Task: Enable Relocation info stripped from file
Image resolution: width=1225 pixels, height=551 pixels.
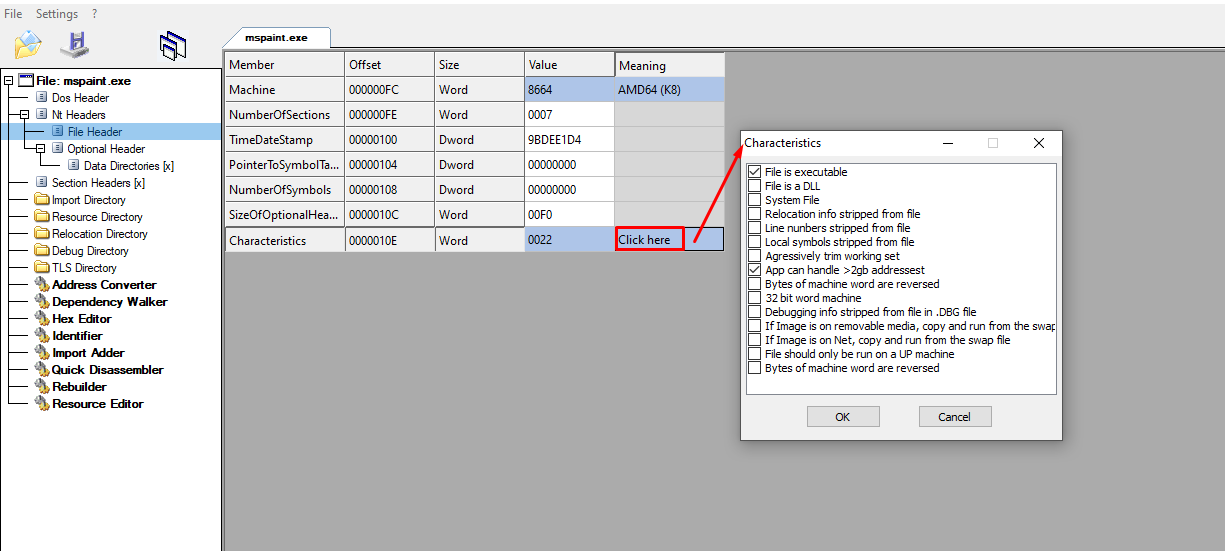Action: (x=755, y=214)
